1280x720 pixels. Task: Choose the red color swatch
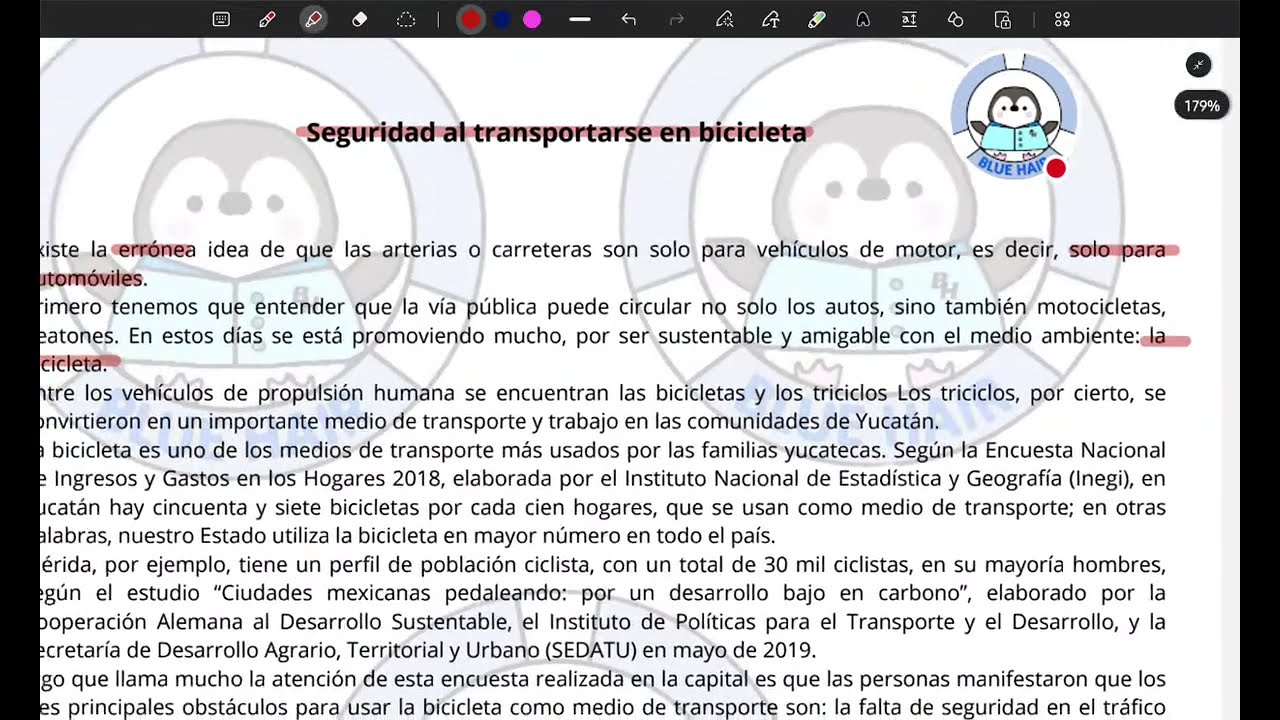tap(471, 19)
